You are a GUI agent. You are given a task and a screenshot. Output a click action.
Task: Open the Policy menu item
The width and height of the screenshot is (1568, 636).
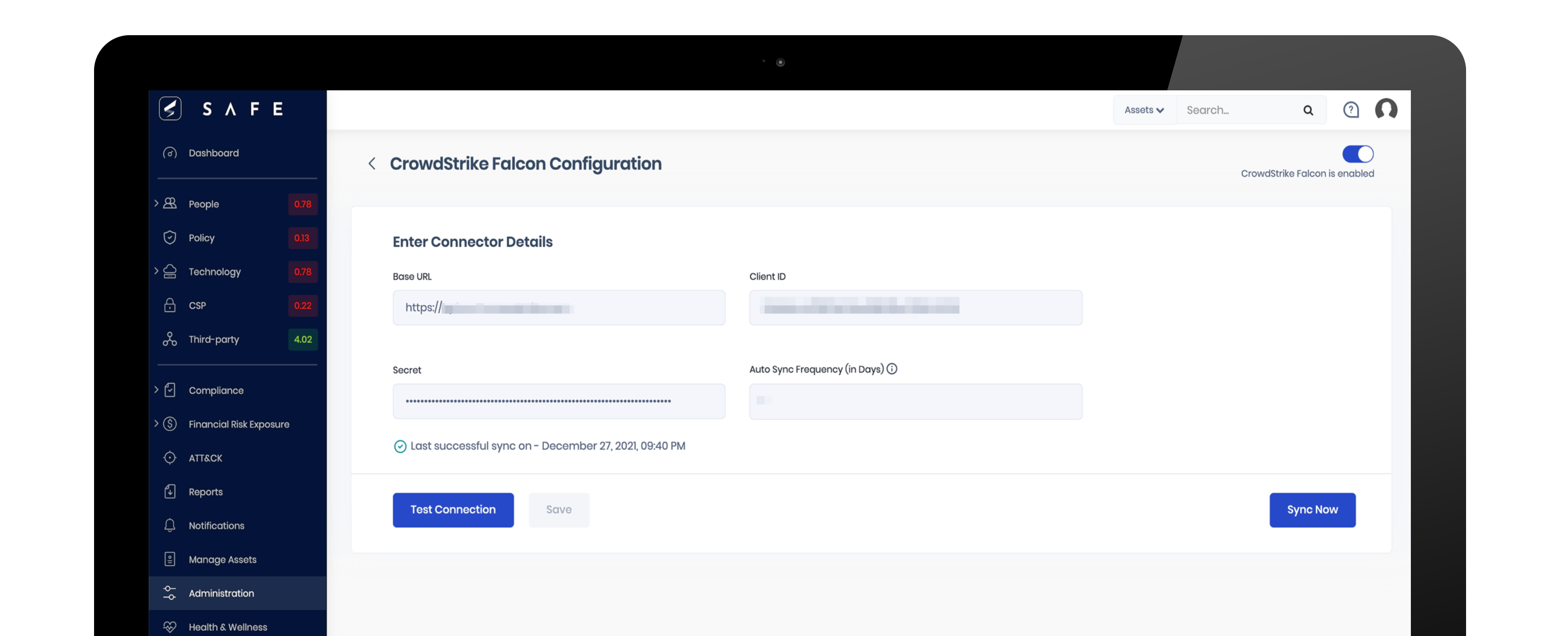coord(238,237)
